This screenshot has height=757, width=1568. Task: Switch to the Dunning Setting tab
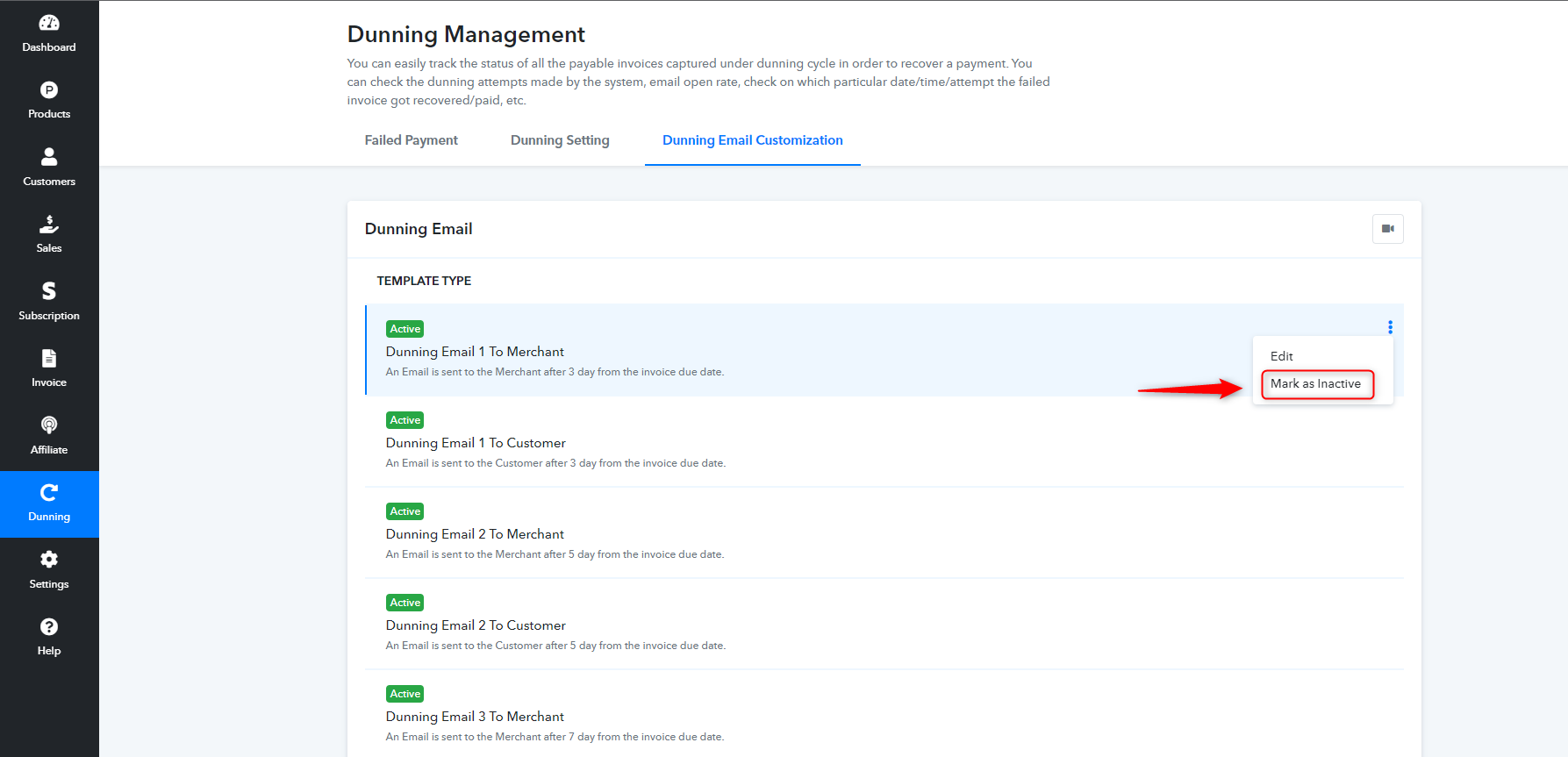(x=560, y=140)
